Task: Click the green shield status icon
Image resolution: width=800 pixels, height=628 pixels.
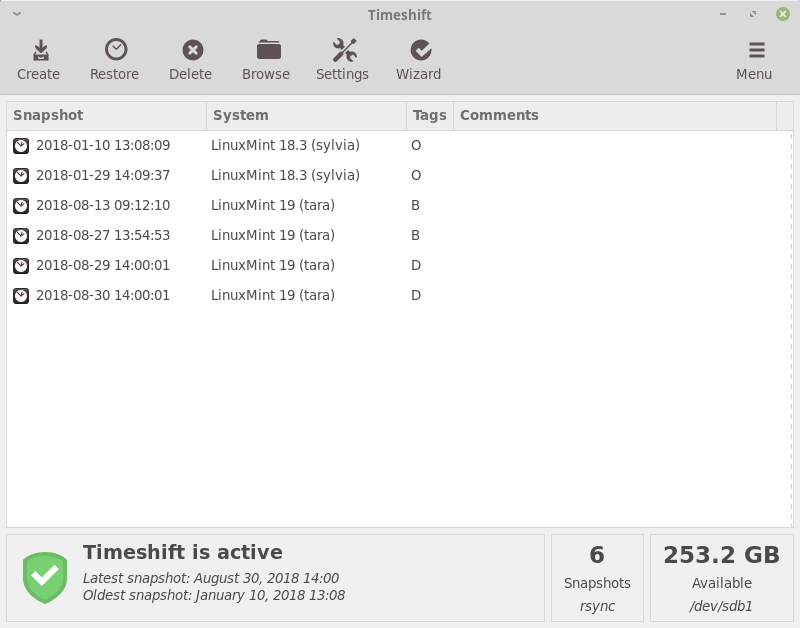Action: 45,577
